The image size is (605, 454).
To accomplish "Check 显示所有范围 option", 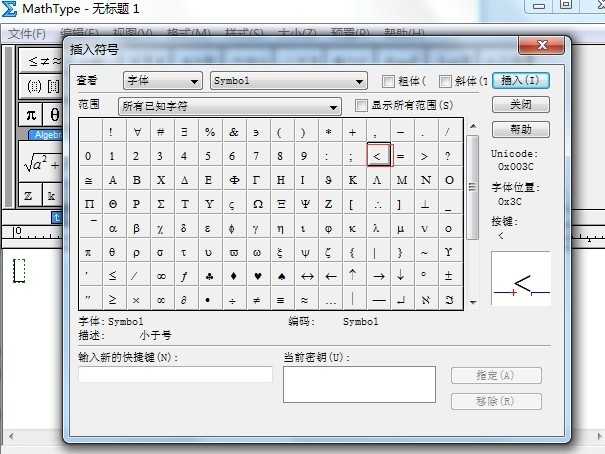I will (x=361, y=105).
